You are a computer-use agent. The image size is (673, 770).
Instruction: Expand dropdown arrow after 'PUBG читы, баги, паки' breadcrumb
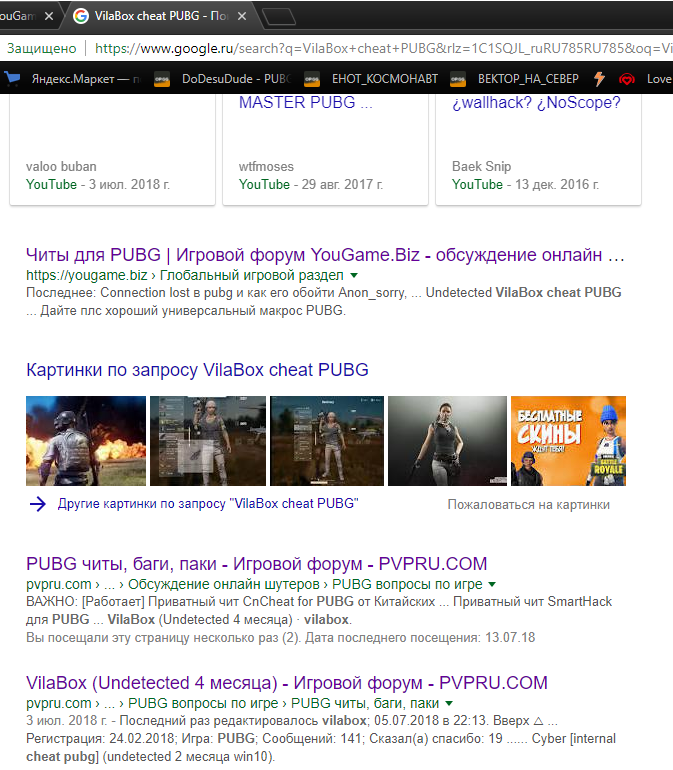click(x=449, y=703)
